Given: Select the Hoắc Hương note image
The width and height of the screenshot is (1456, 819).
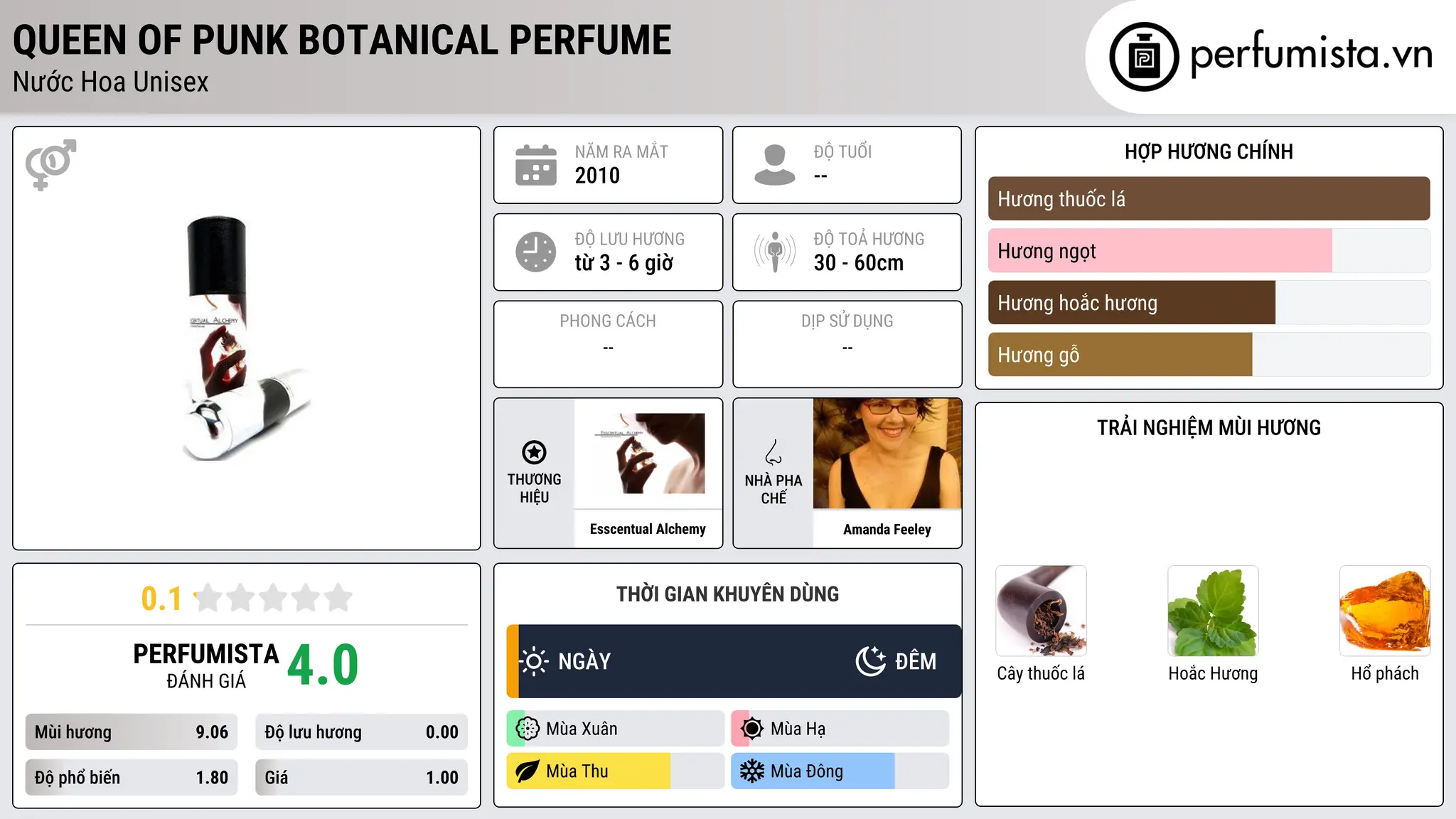Looking at the screenshot, I should pos(1213,611).
